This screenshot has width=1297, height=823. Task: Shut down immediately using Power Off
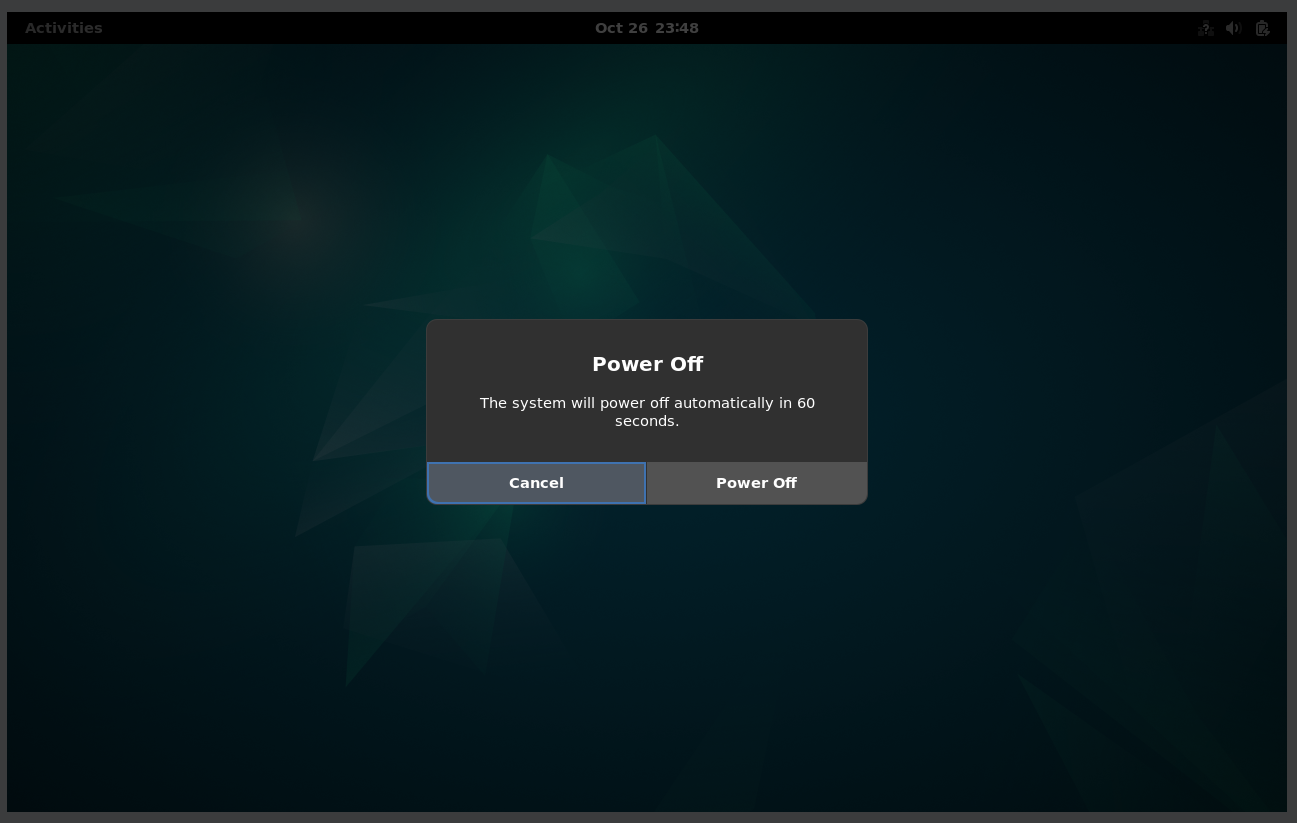(x=756, y=483)
